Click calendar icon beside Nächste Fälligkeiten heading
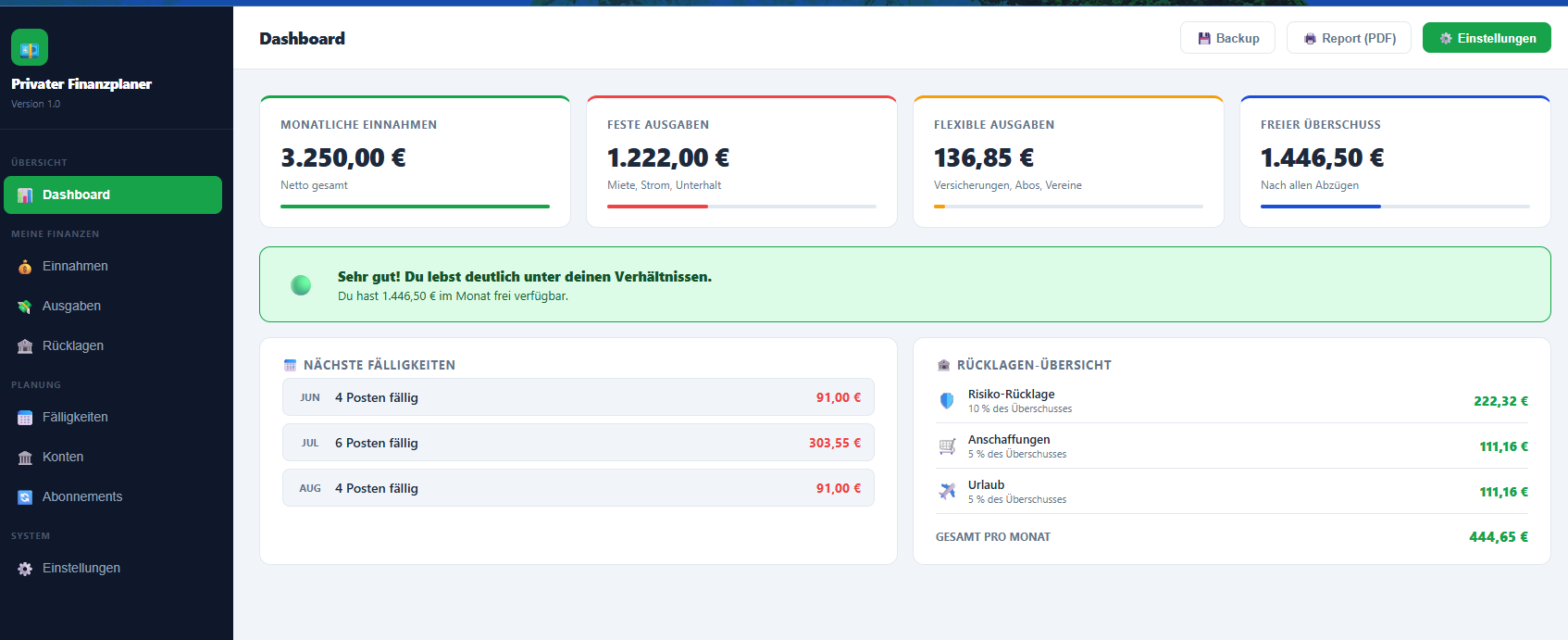This screenshot has height=640, width=1568. click(290, 365)
